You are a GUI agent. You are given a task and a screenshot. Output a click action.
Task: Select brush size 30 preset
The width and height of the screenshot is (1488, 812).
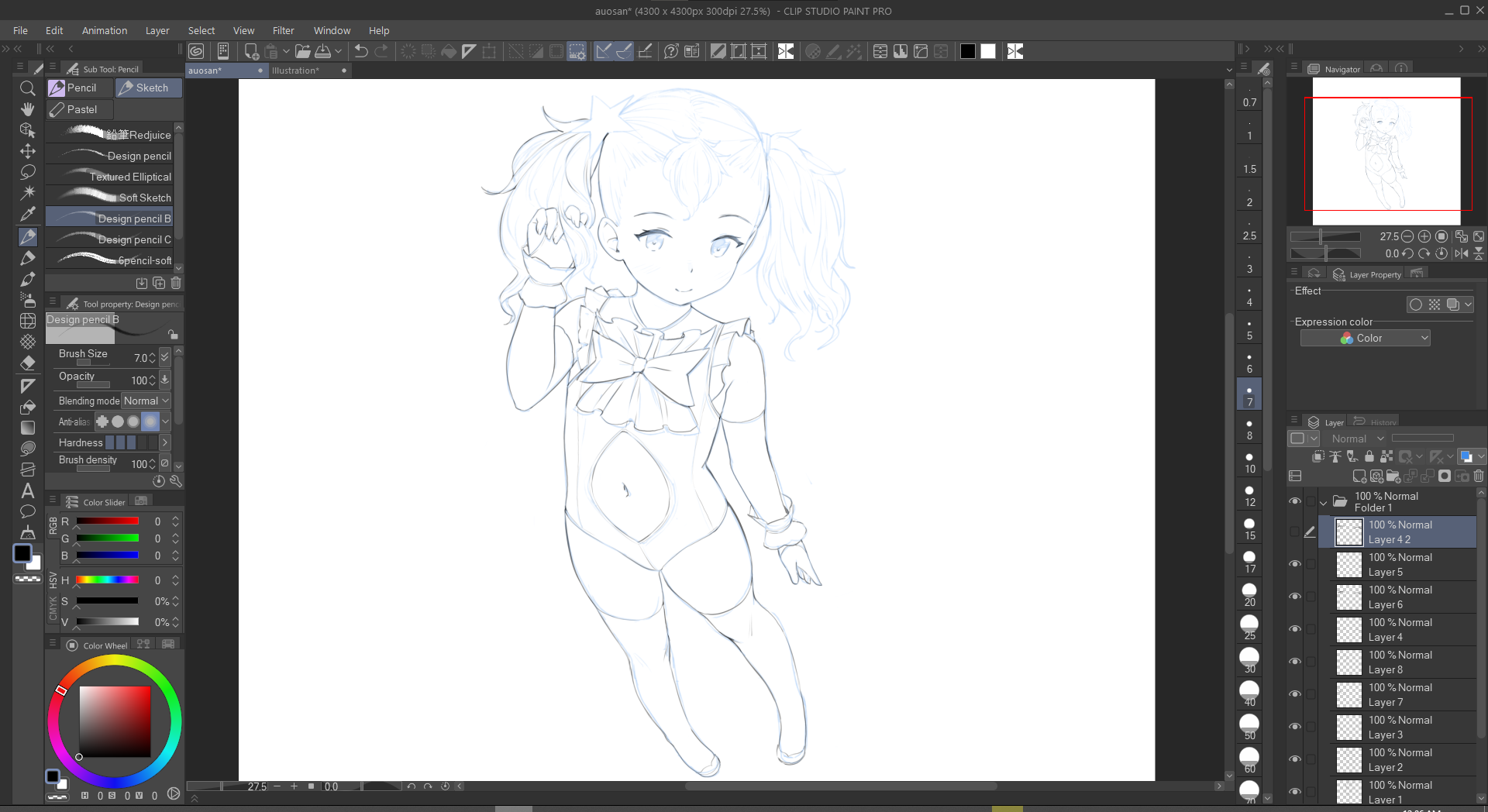coord(1249,661)
